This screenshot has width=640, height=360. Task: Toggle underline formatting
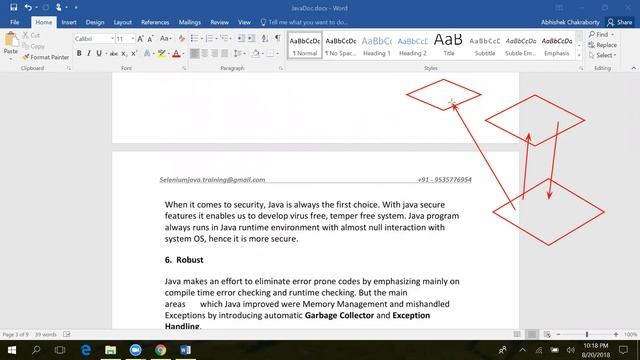pos(99,53)
